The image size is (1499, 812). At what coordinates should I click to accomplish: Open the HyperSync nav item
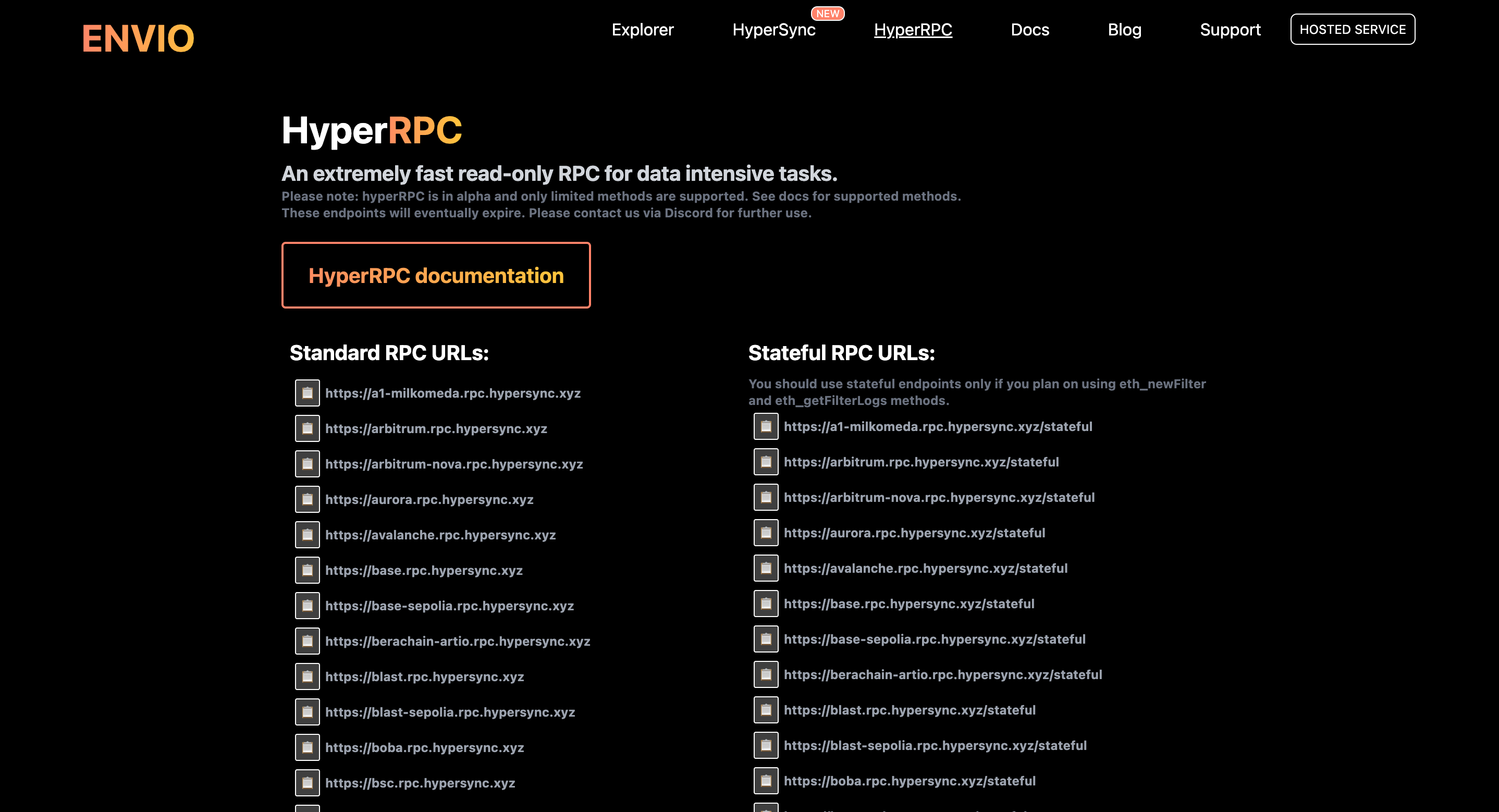pyautogui.click(x=774, y=30)
